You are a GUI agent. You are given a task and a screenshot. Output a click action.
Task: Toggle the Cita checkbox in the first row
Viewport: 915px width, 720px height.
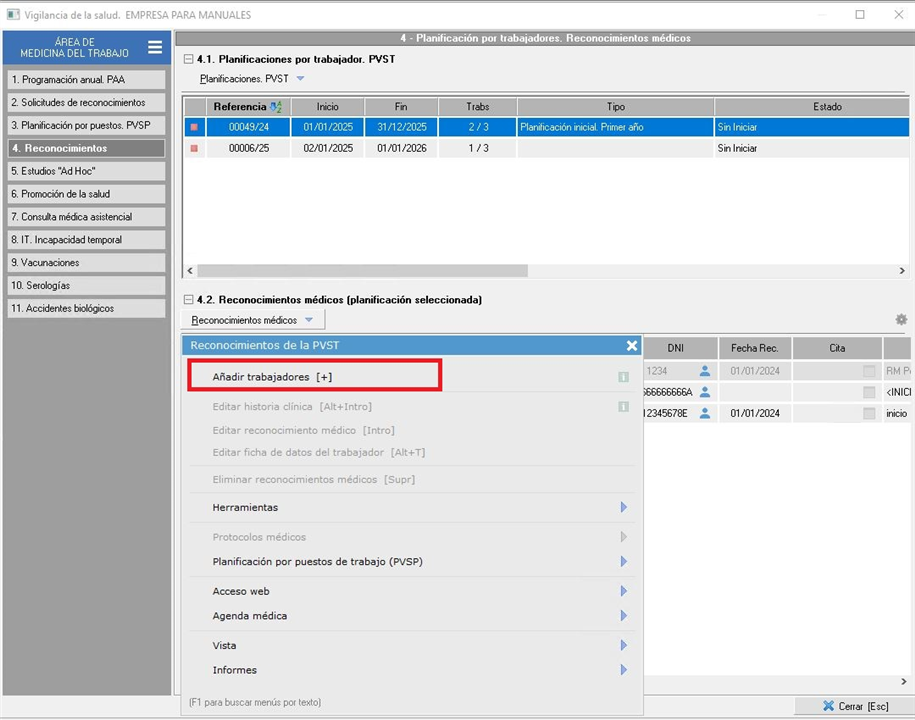pos(869,371)
